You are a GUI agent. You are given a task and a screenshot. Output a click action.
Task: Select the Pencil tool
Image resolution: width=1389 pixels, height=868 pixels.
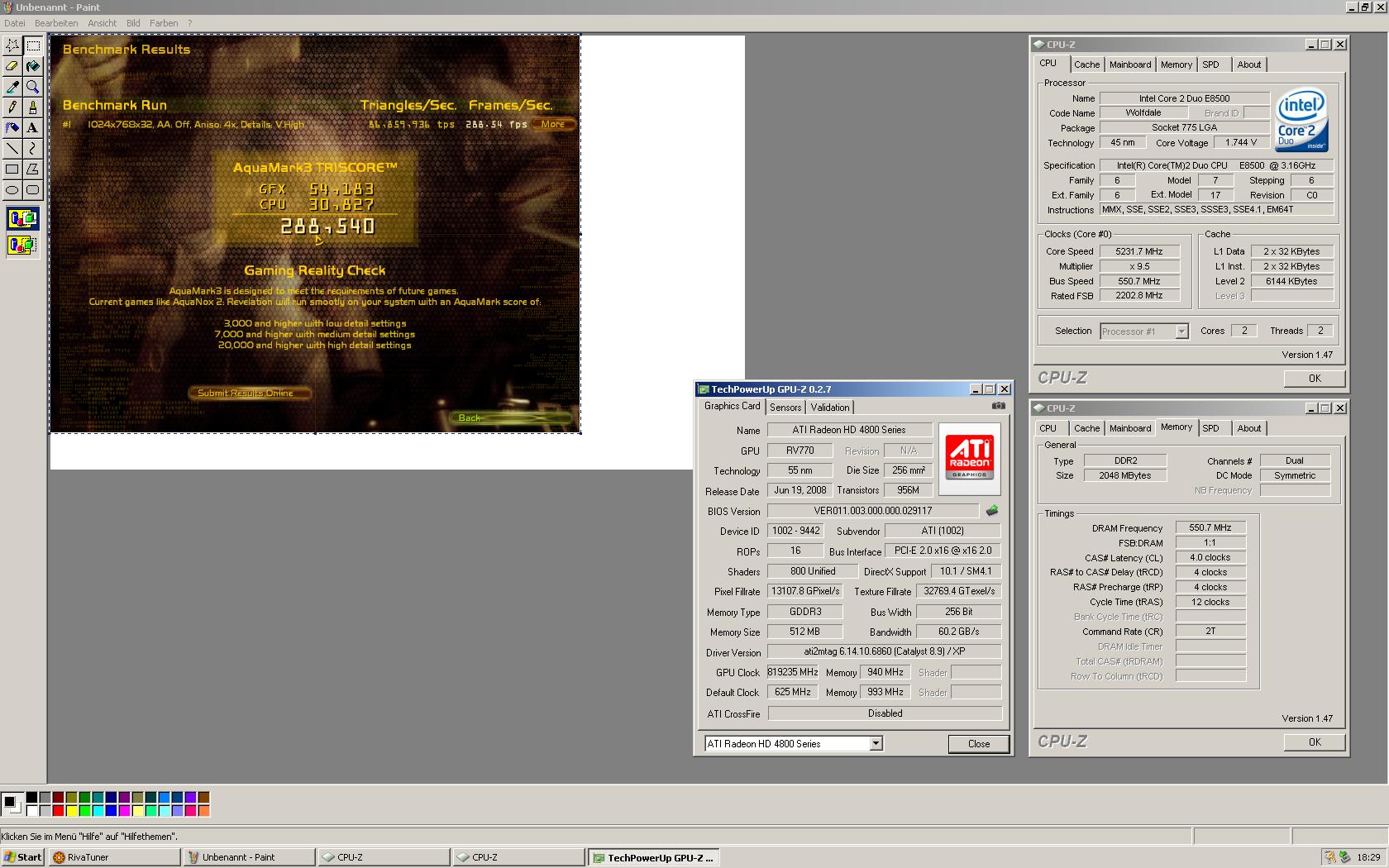(12, 107)
